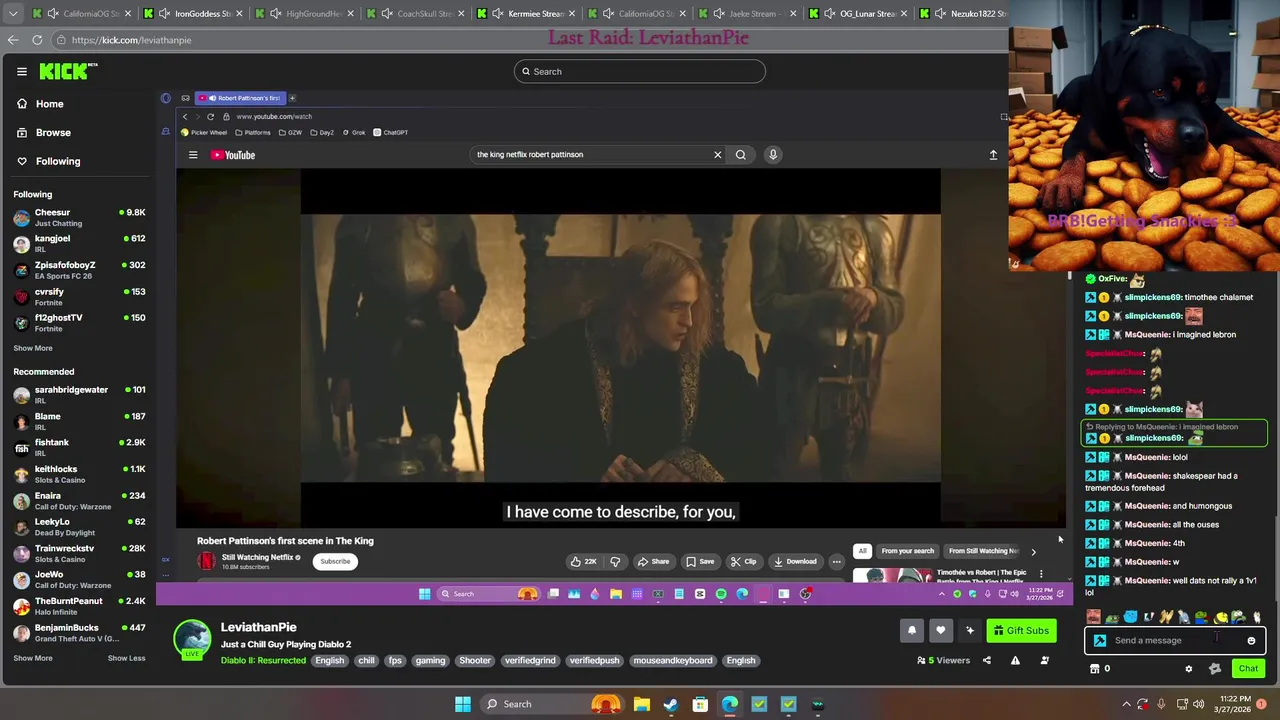Subscribe to Still Watching Netflix
The height and width of the screenshot is (720, 1280).
[335, 561]
